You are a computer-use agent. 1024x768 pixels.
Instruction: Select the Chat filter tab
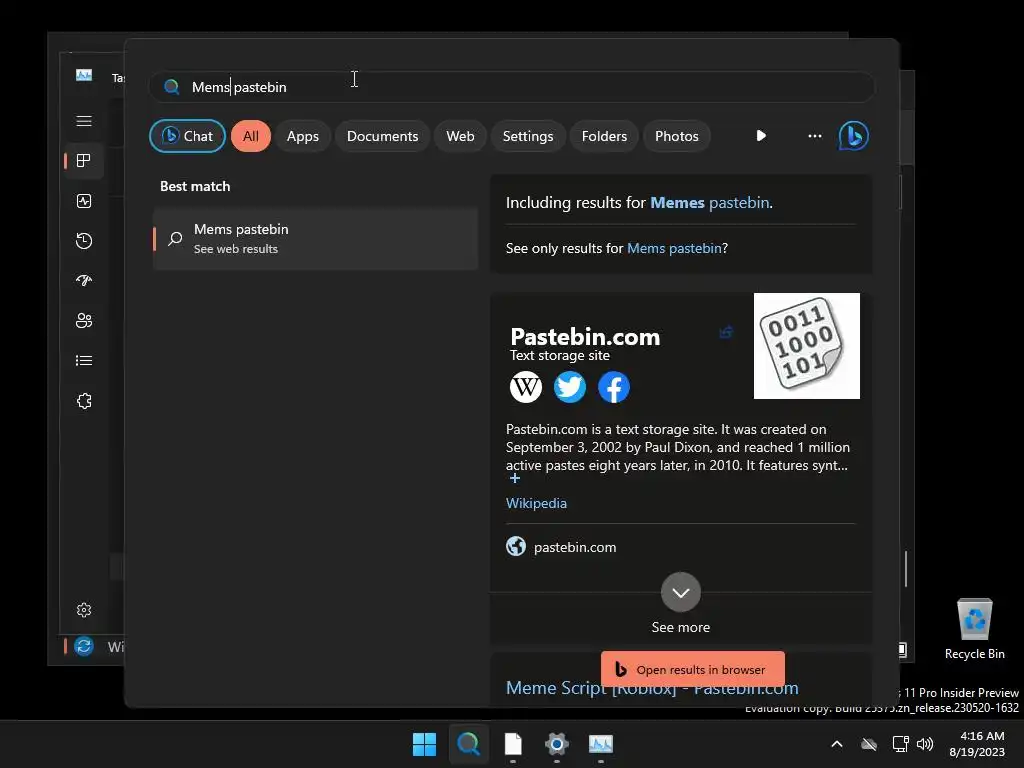(x=187, y=136)
